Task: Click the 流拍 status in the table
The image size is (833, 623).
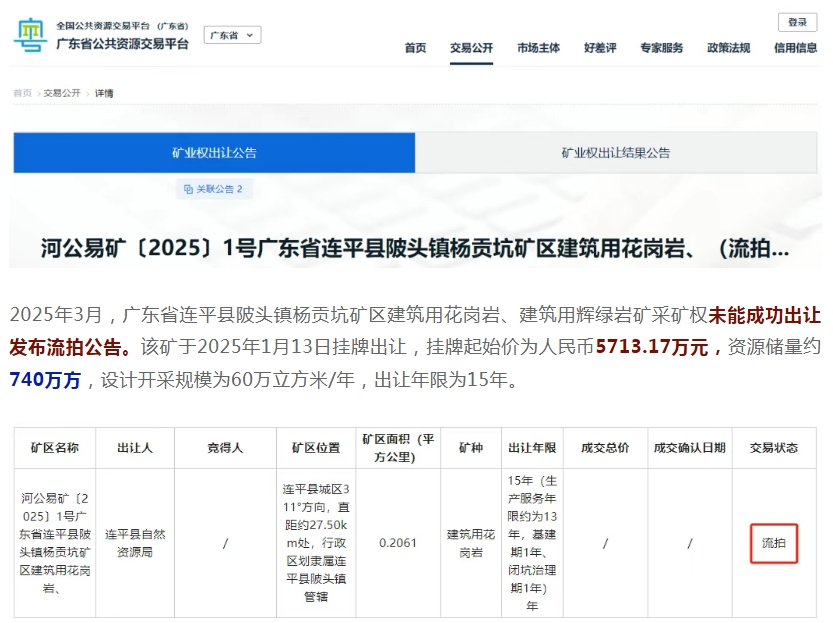Action: (x=774, y=544)
